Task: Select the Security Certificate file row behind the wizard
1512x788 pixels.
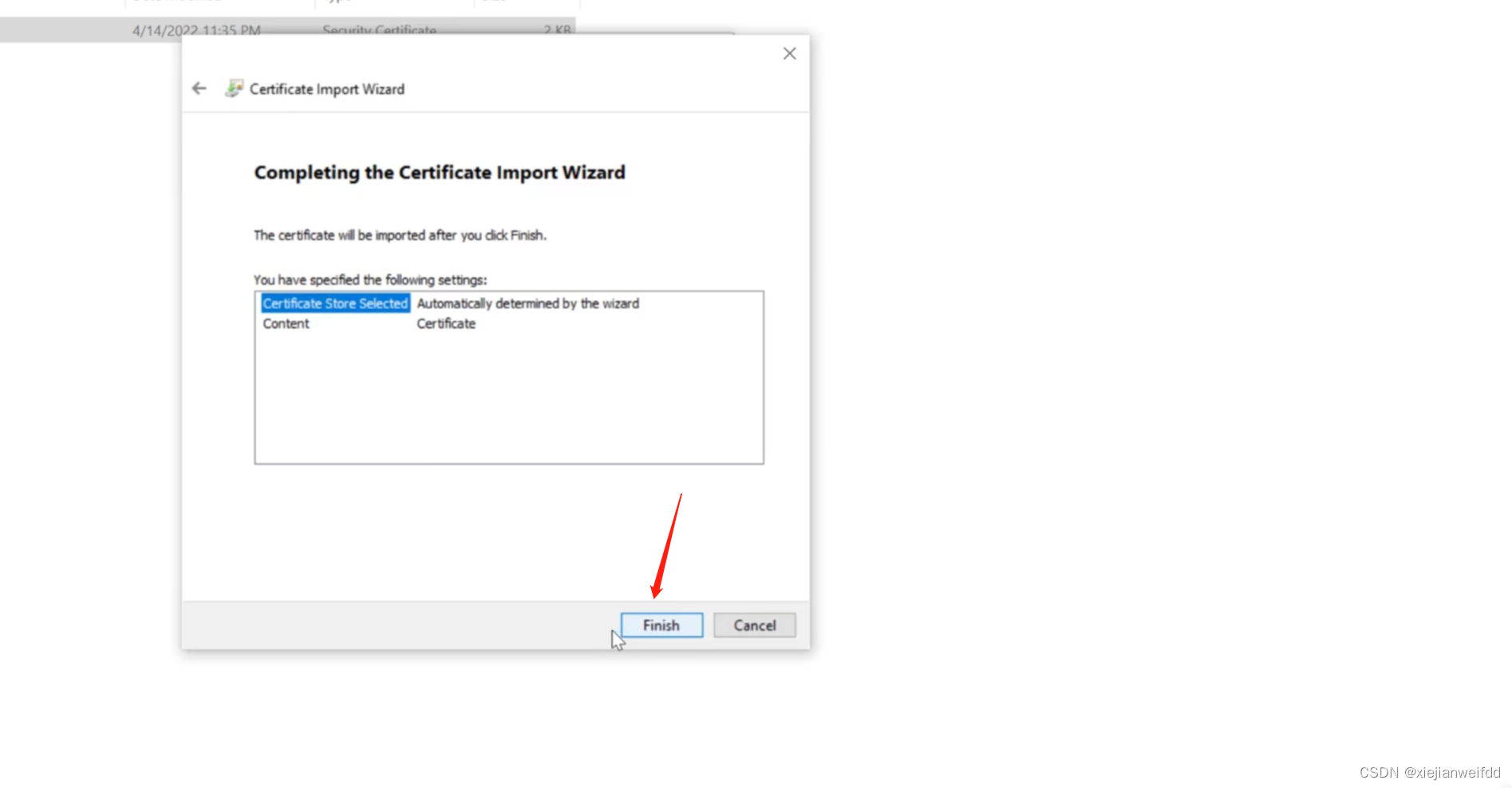Action: click(287, 30)
